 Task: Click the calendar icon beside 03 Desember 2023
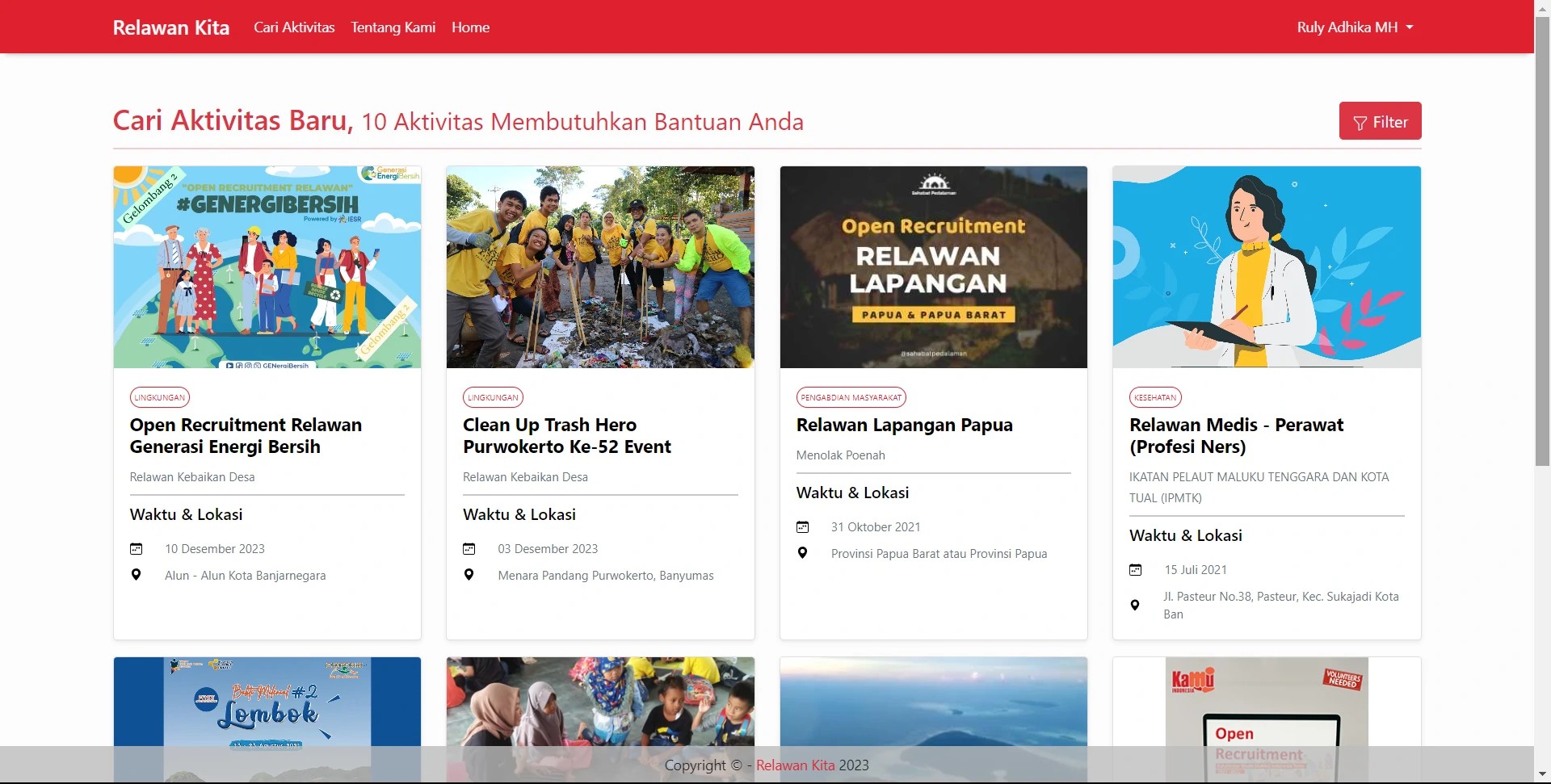point(469,549)
